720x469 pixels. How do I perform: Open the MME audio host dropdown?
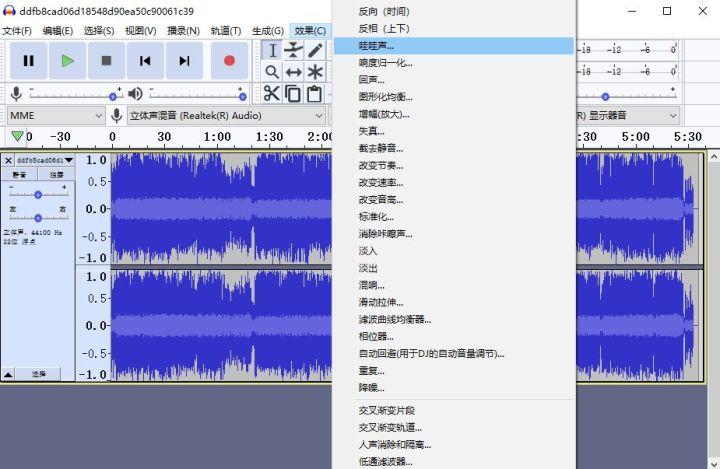pos(56,115)
